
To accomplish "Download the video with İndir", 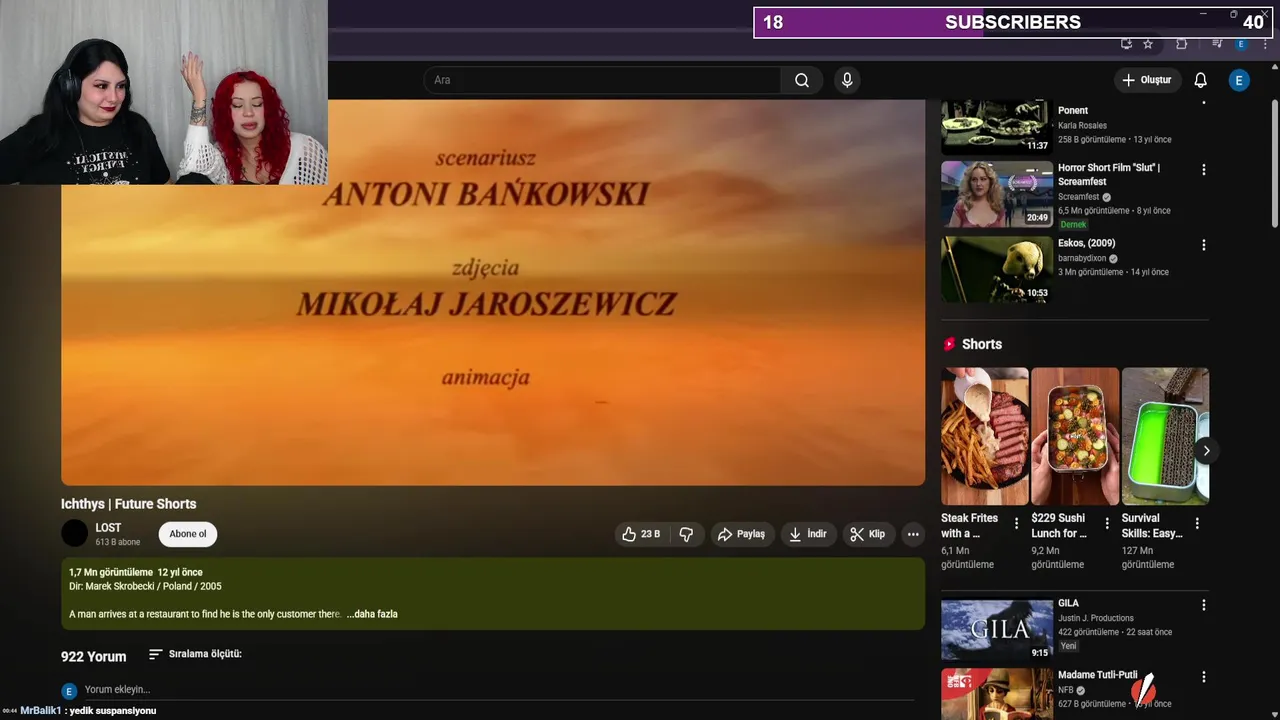I will [808, 534].
